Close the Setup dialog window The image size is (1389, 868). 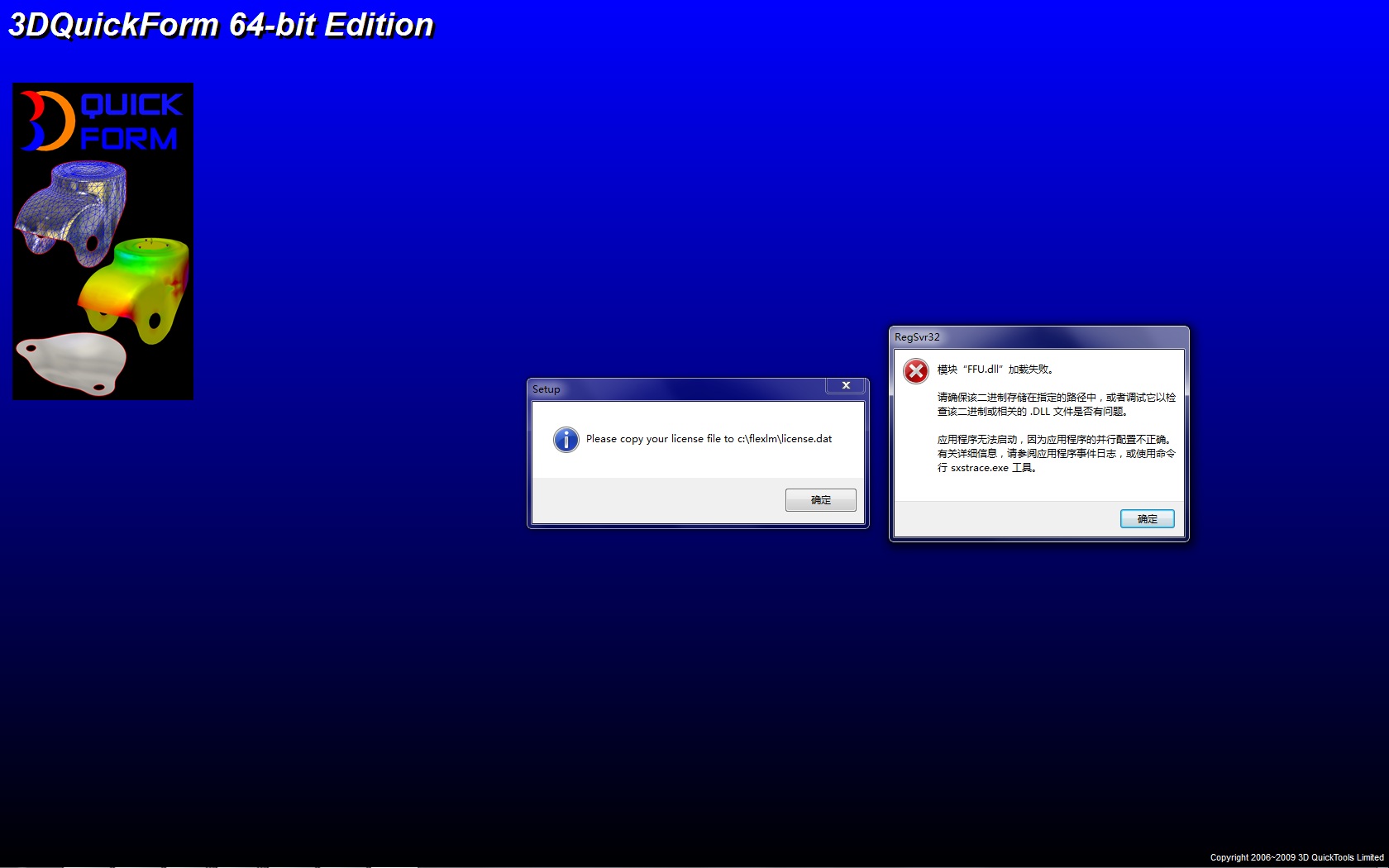tap(846, 385)
